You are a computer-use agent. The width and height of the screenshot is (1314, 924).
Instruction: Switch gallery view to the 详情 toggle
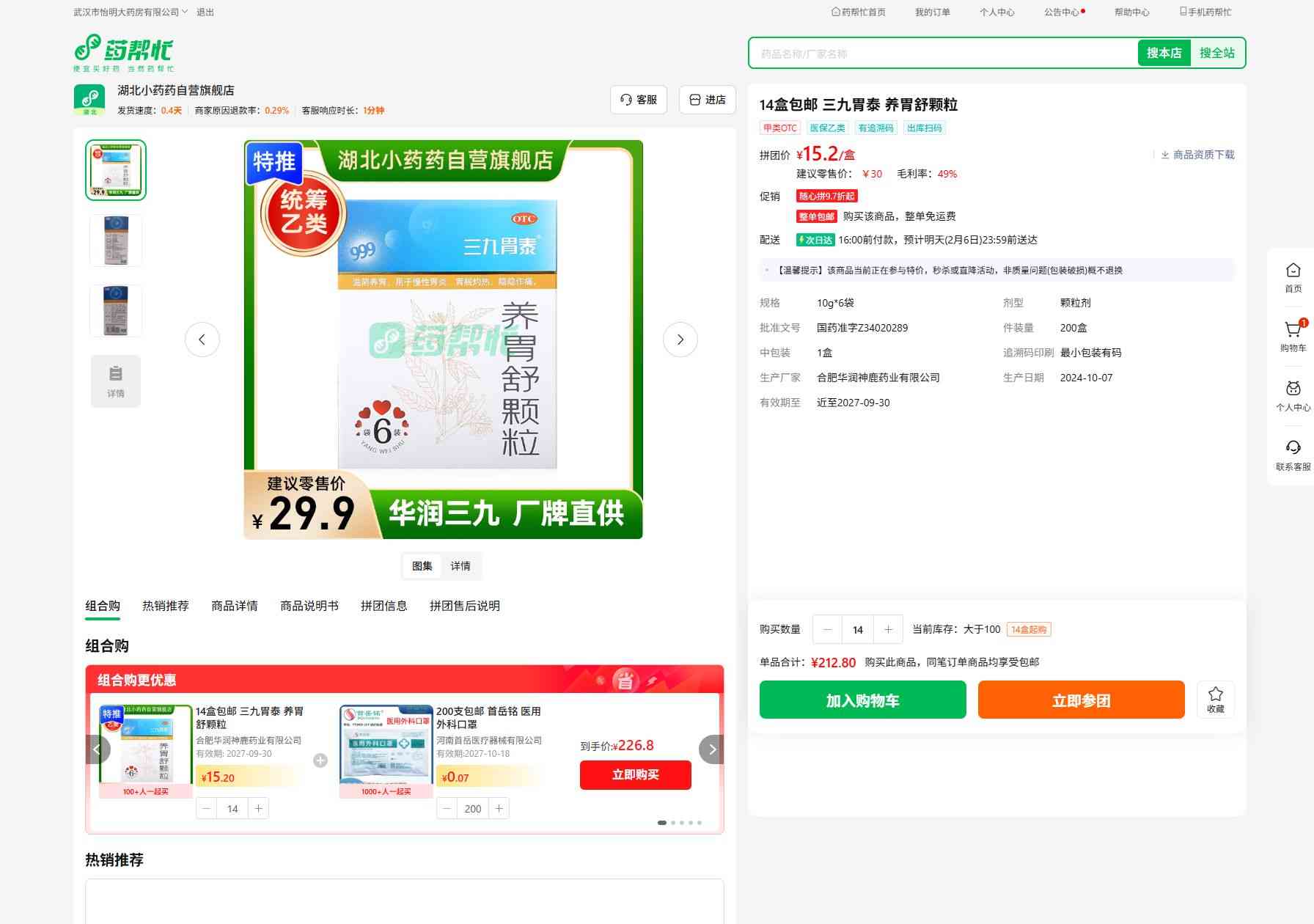[x=460, y=566]
